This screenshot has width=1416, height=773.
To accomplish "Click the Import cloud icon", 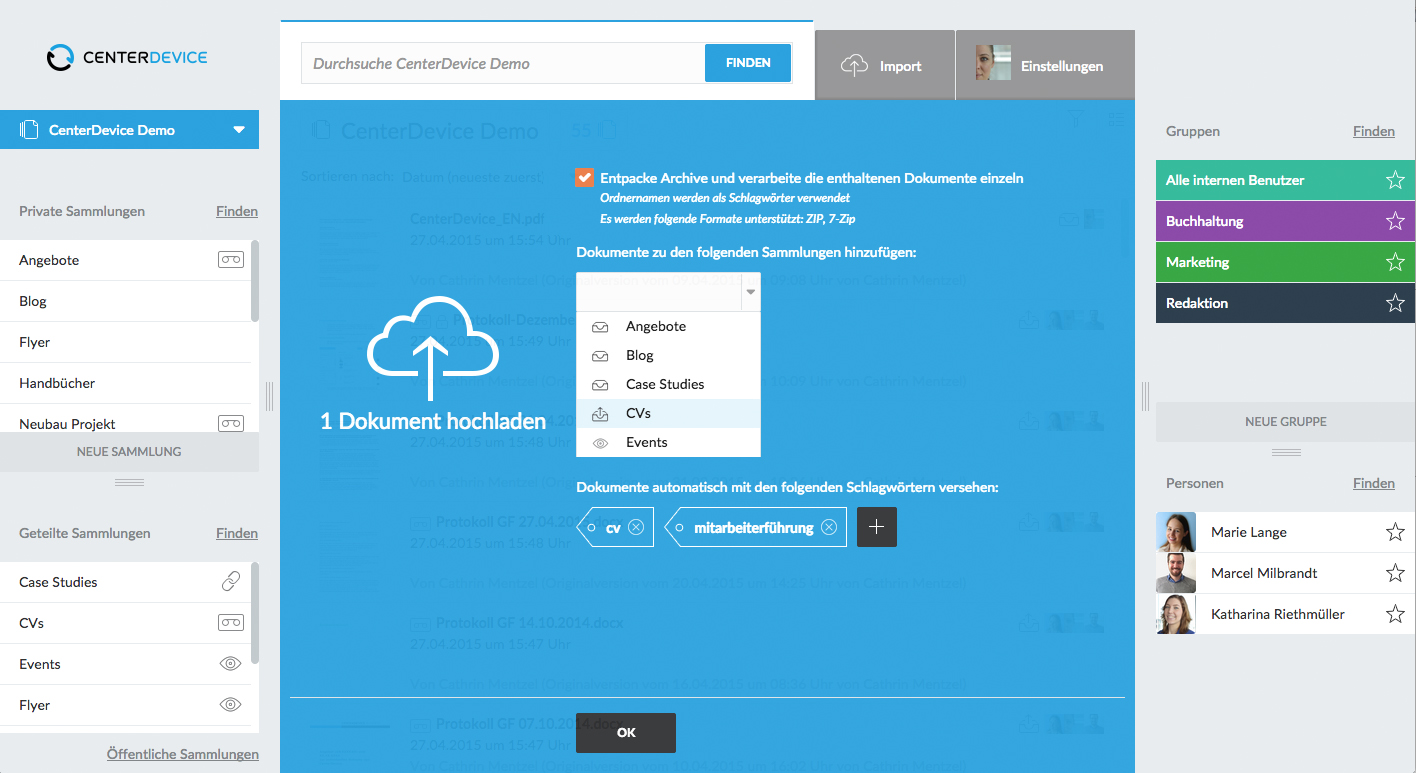I will 854,65.
